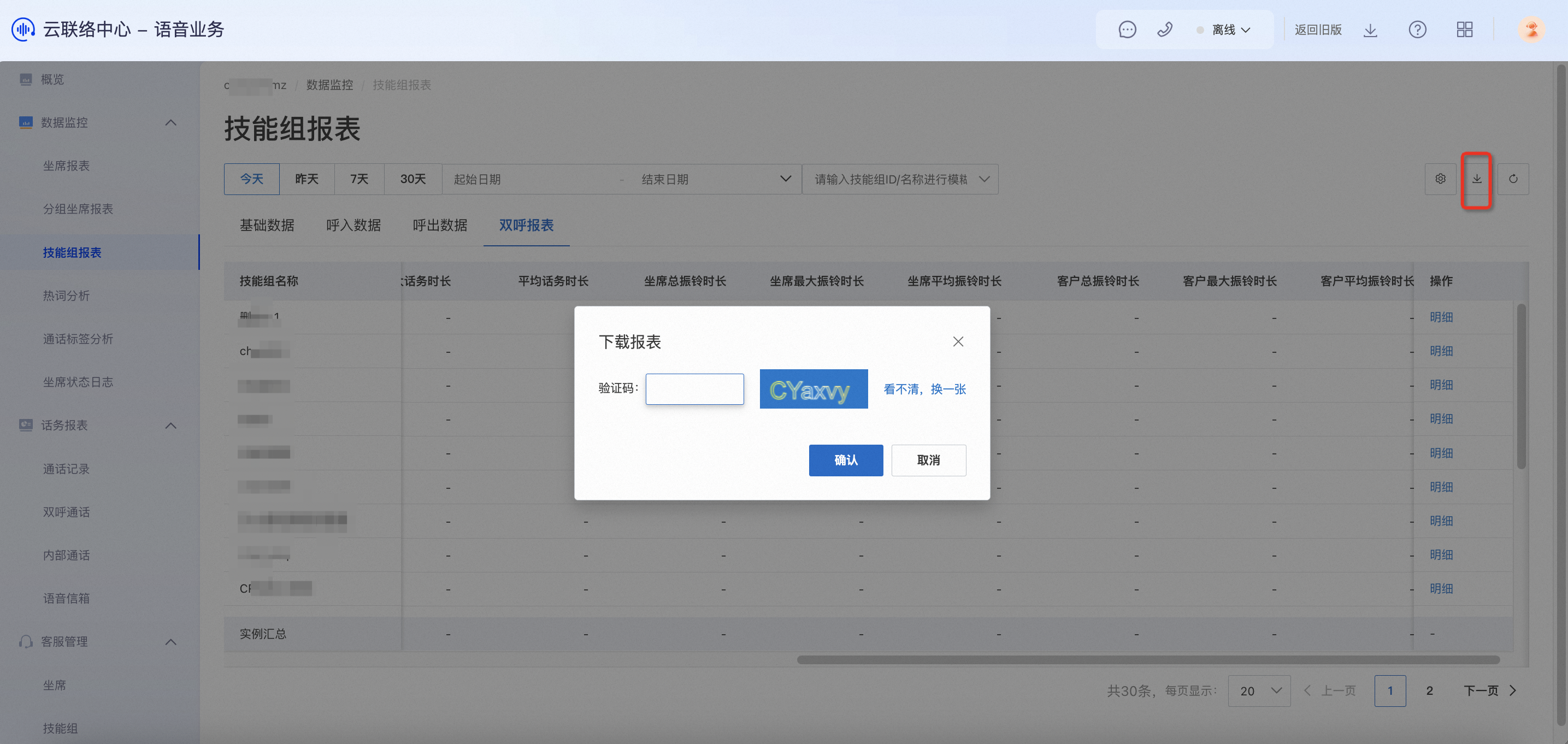Screen dimensions: 1568x744
Task: Switch to 呼出数据 tab
Action: 440,225
